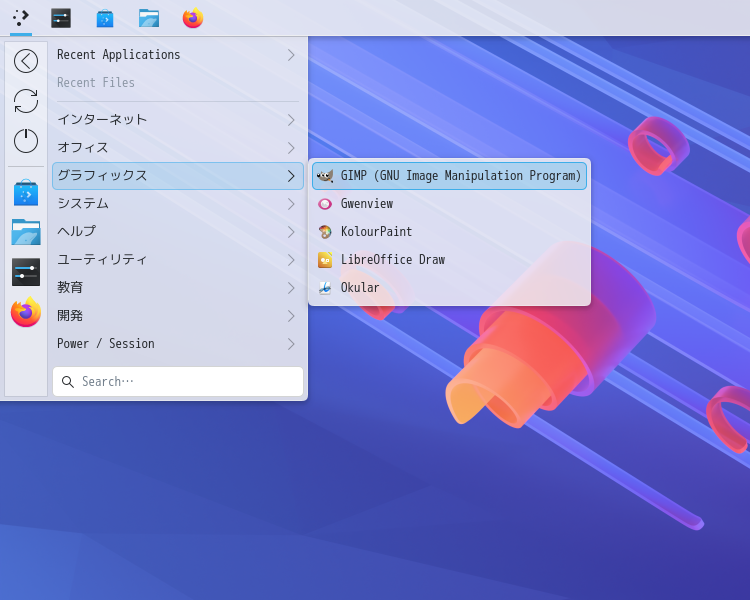750x600 pixels.
Task: Click the LibreOffice Draw icon
Action: [325, 260]
